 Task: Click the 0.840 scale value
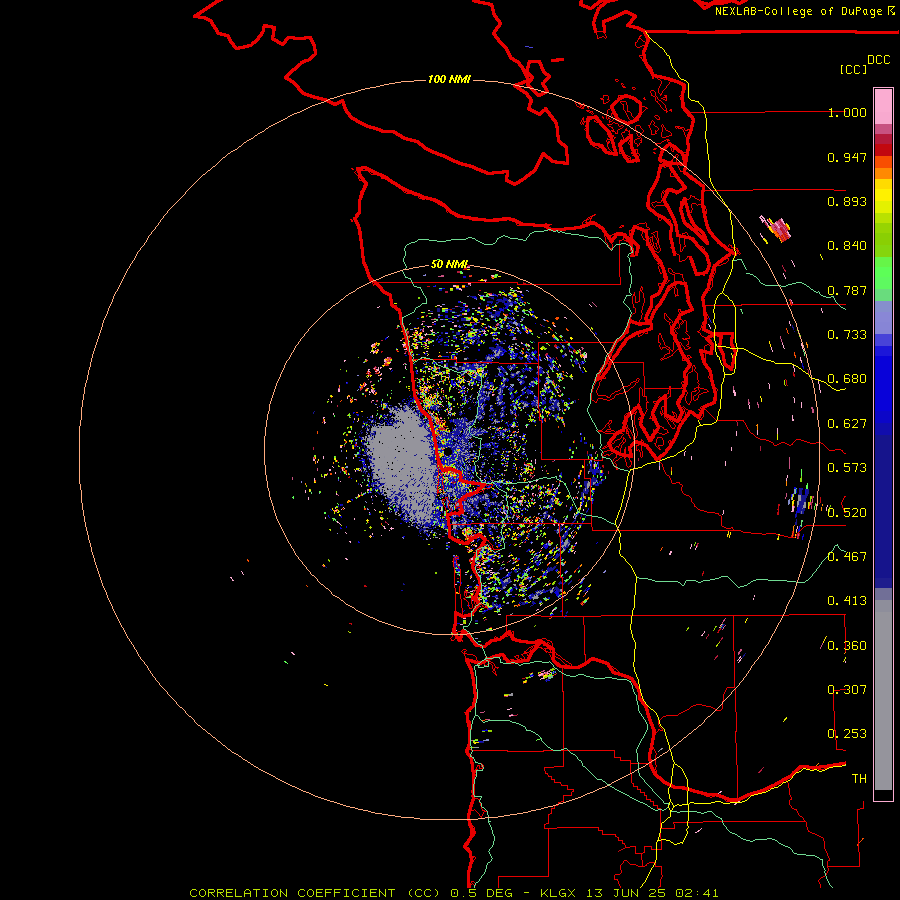pyautogui.click(x=847, y=246)
